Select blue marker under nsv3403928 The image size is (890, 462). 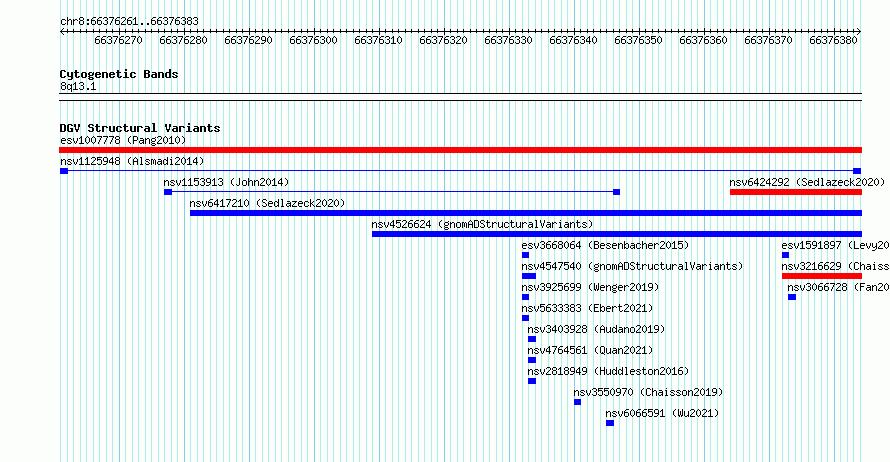pyautogui.click(x=532, y=339)
